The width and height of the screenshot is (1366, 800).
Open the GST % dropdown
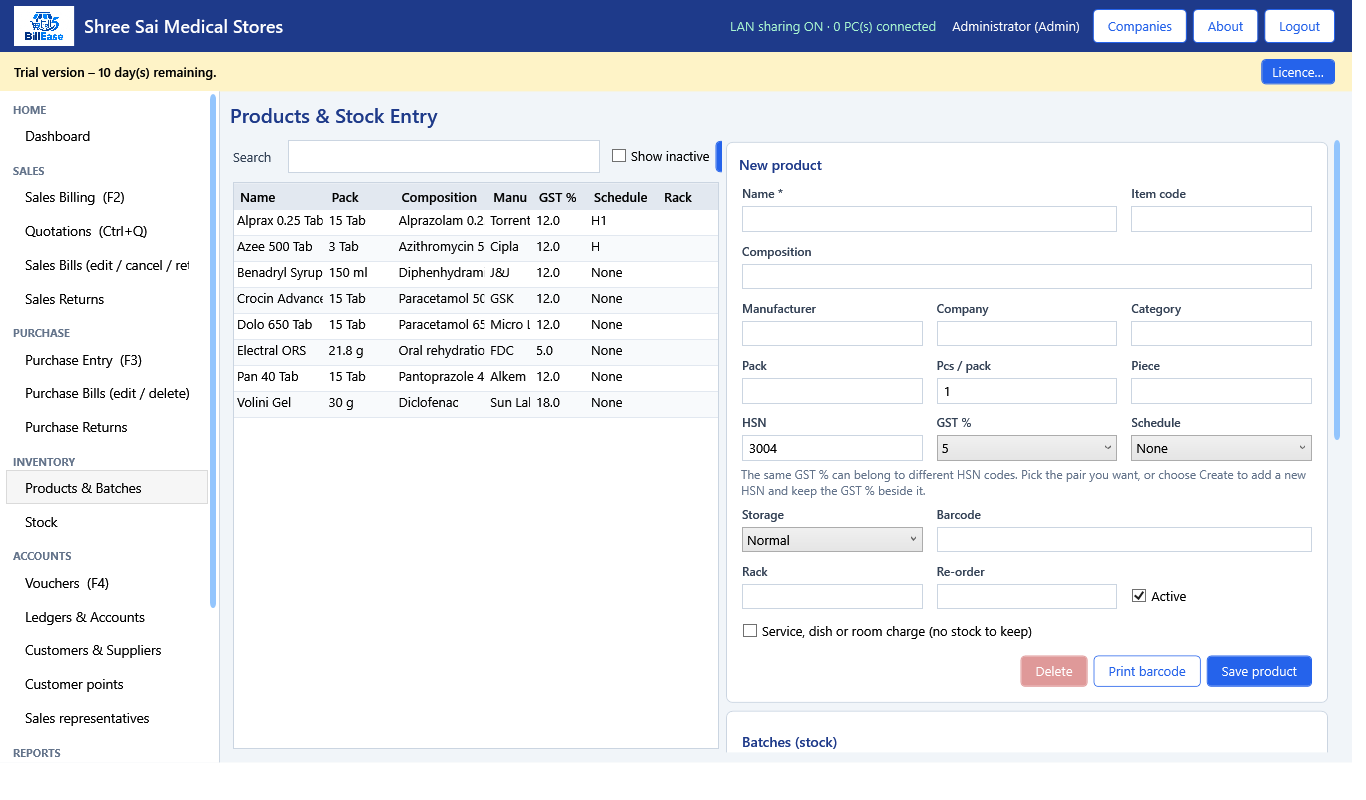1026,448
